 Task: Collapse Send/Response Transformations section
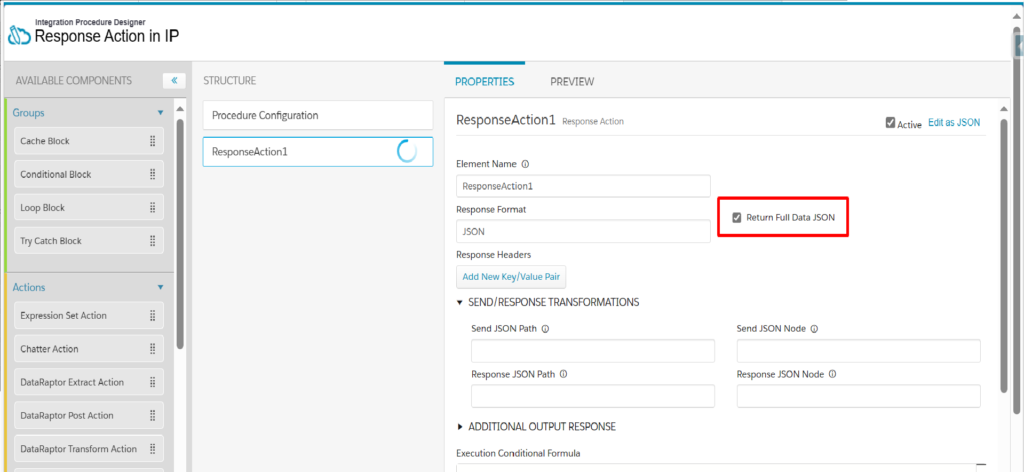click(460, 303)
